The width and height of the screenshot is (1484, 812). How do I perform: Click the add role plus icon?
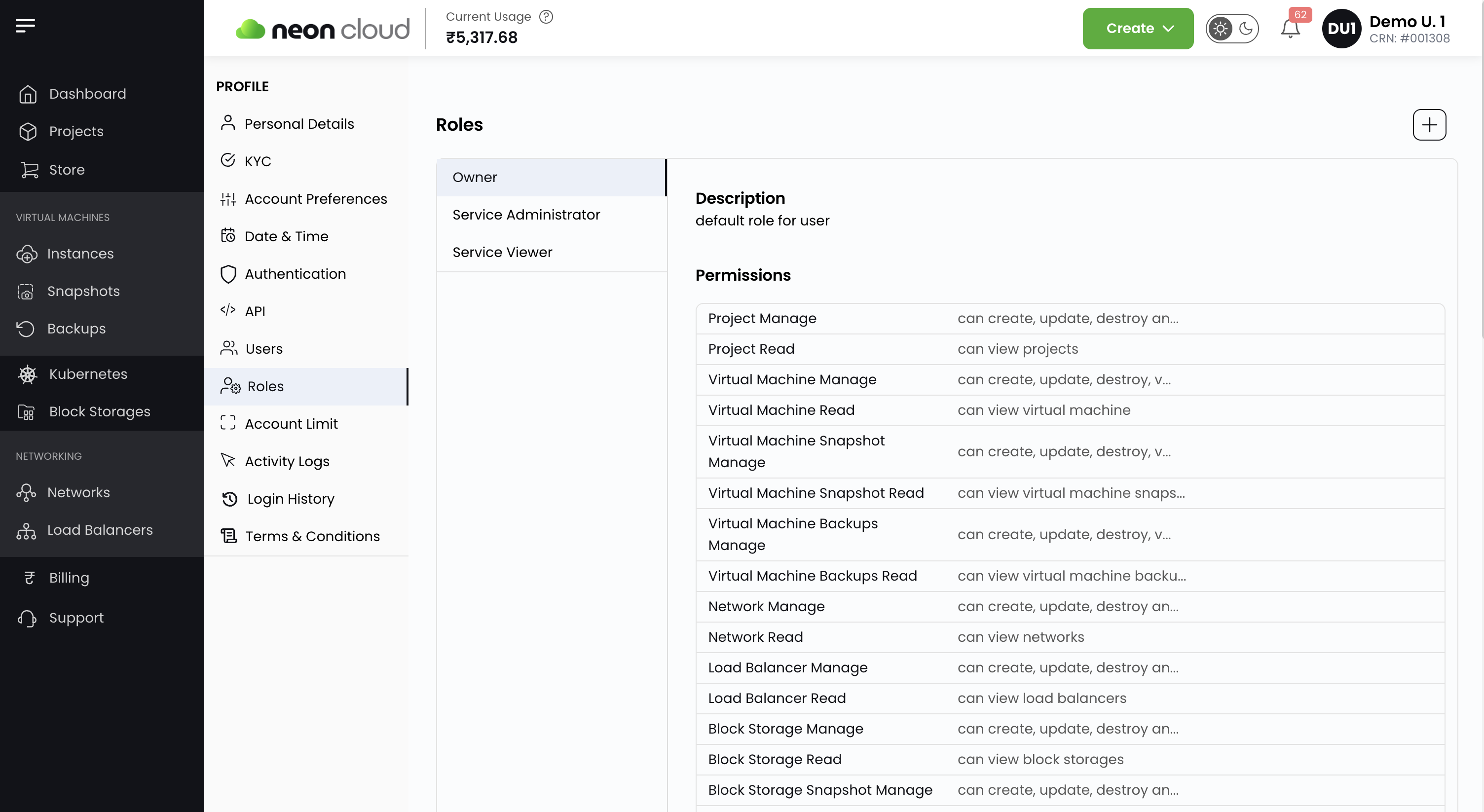click(x=1429, y=125)
